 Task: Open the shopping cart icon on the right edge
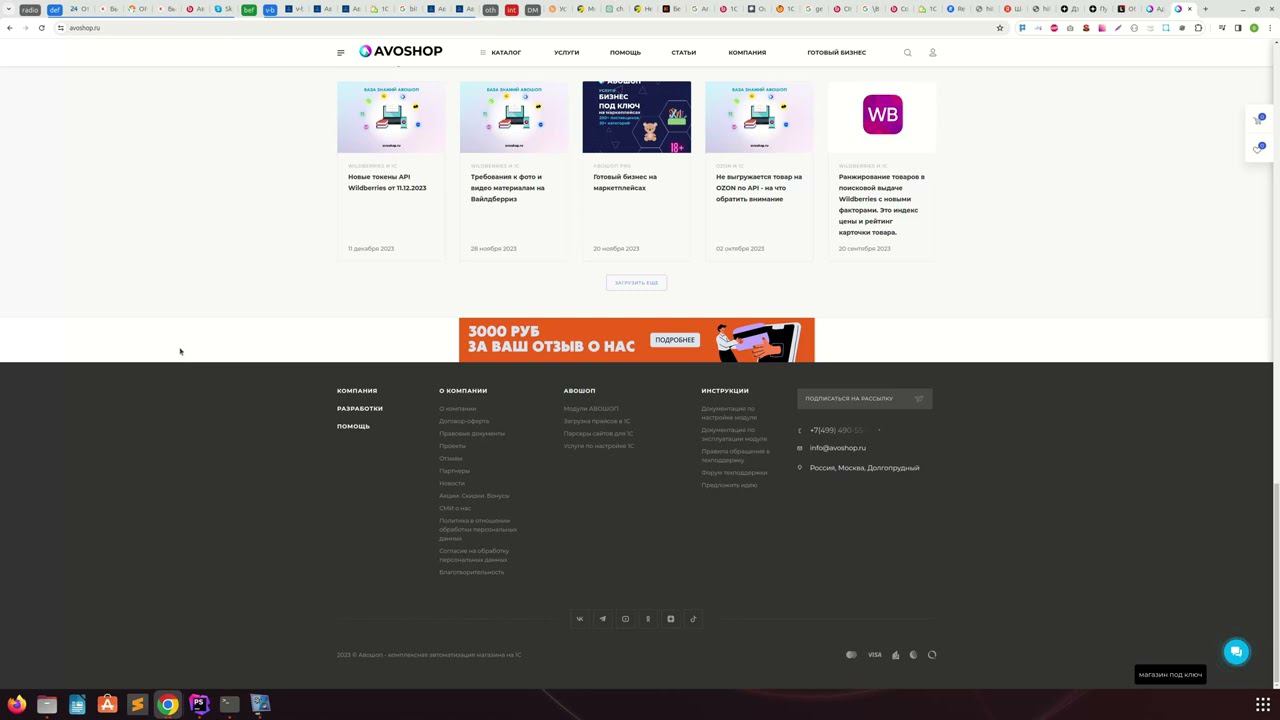coord(1259,120)
